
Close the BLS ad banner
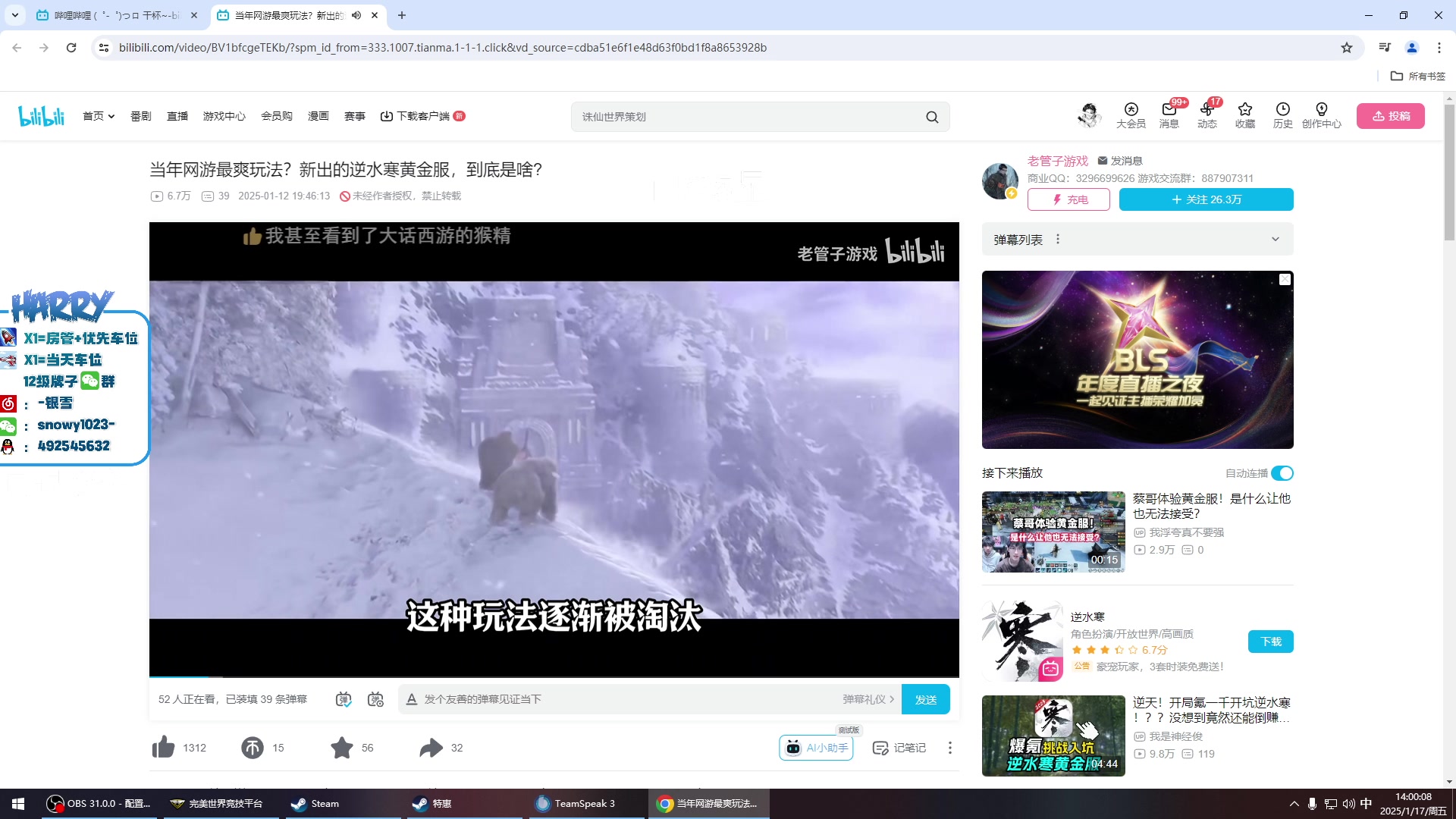[x=1285, y=280]
